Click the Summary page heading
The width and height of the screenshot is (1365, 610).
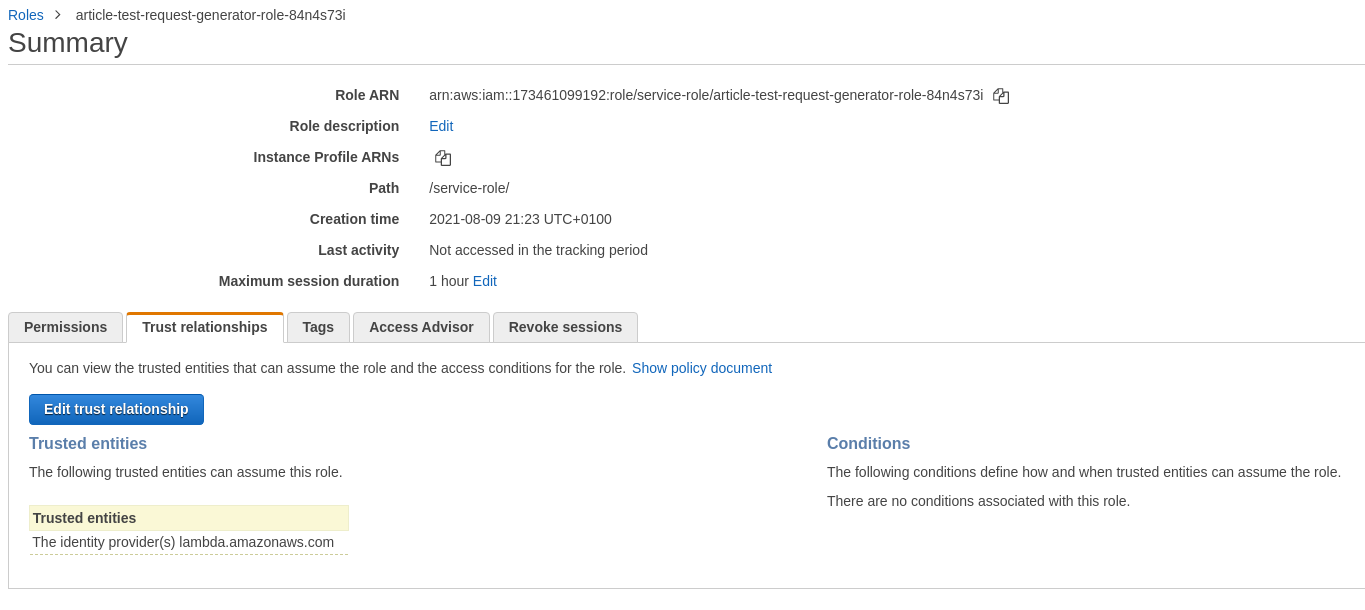68,43
